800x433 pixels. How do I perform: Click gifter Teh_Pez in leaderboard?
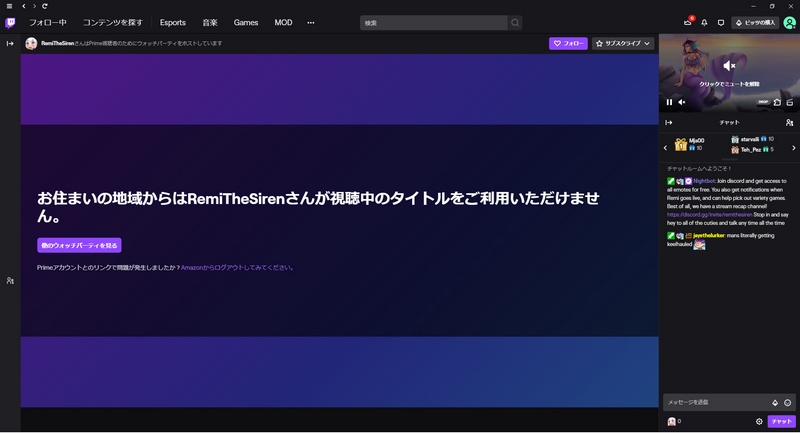[x=752, y=149]
